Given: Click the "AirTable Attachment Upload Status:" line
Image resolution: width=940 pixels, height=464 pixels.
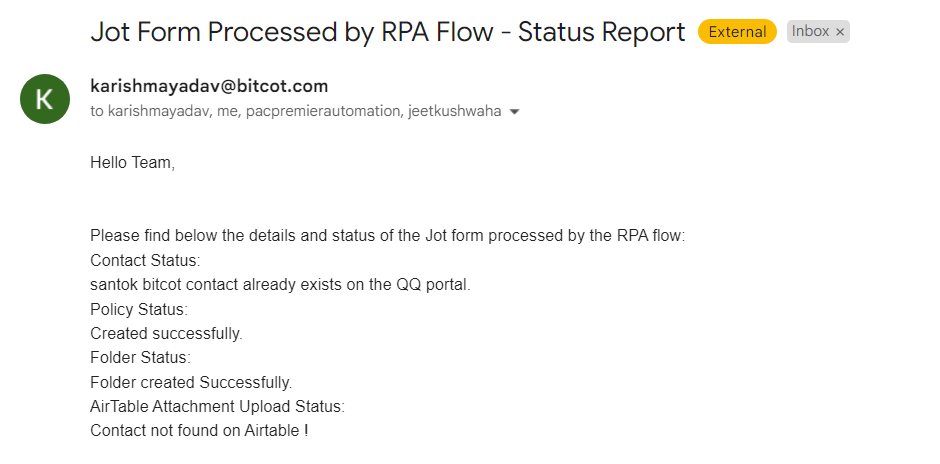Looking at the screenshot, I should 217,406.
